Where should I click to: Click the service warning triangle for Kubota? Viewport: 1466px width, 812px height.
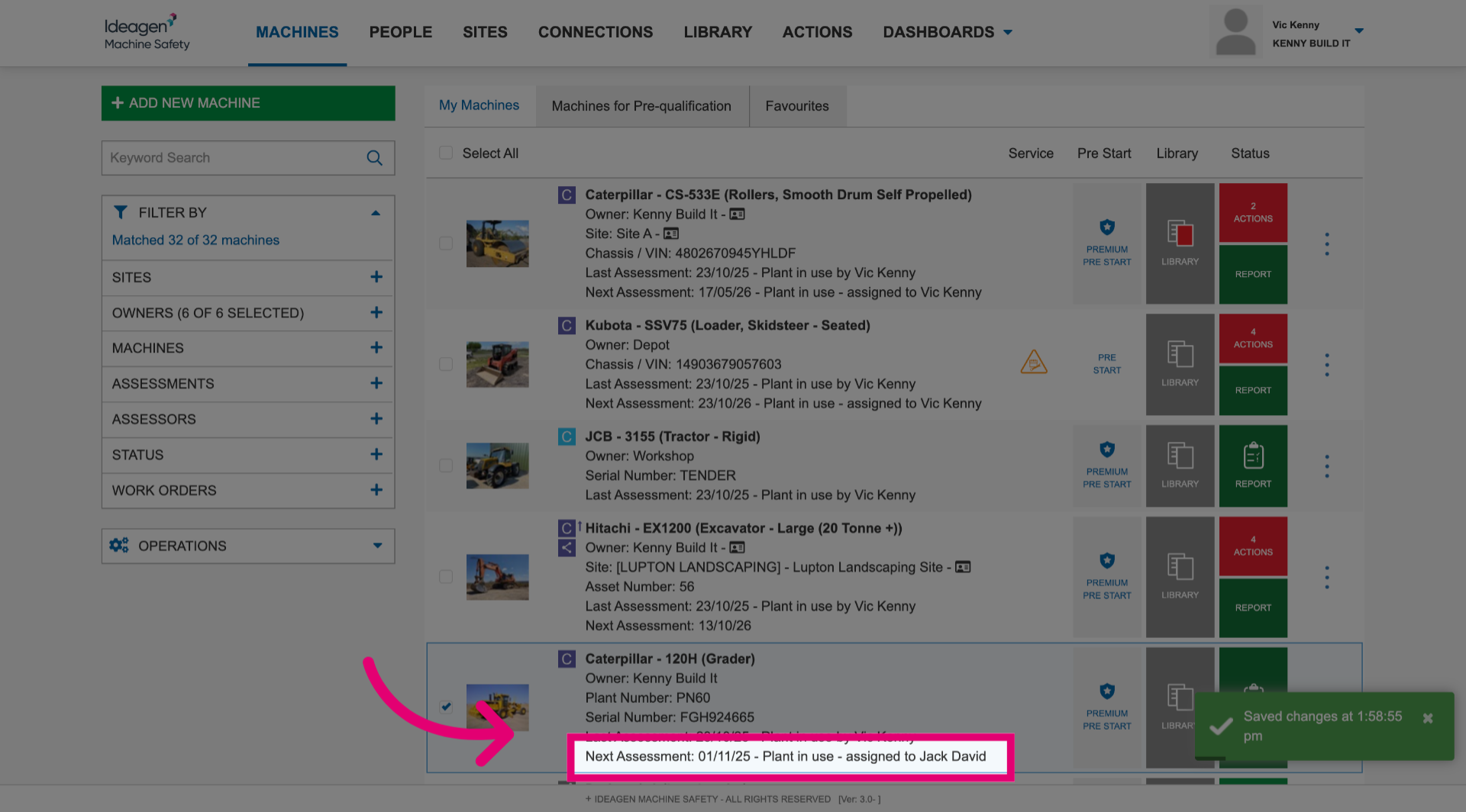1034,362
